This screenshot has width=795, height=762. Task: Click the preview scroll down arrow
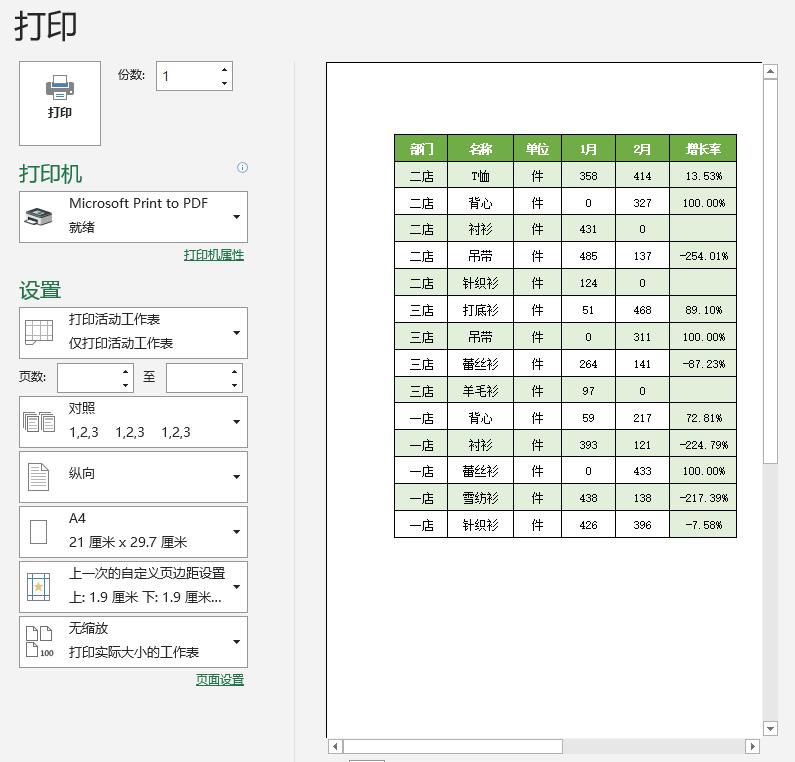[770, 729]
